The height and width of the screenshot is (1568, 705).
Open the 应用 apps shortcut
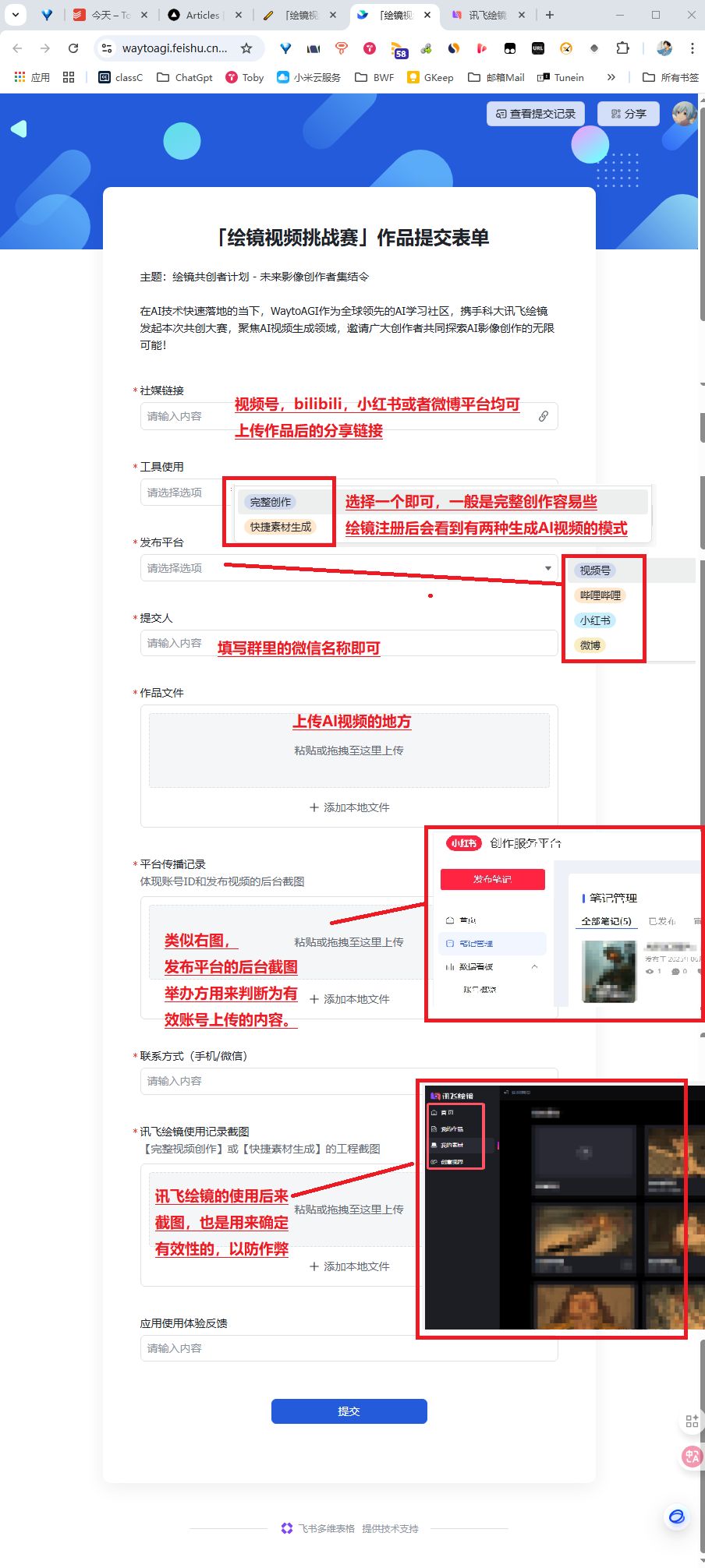pos(32,77)
